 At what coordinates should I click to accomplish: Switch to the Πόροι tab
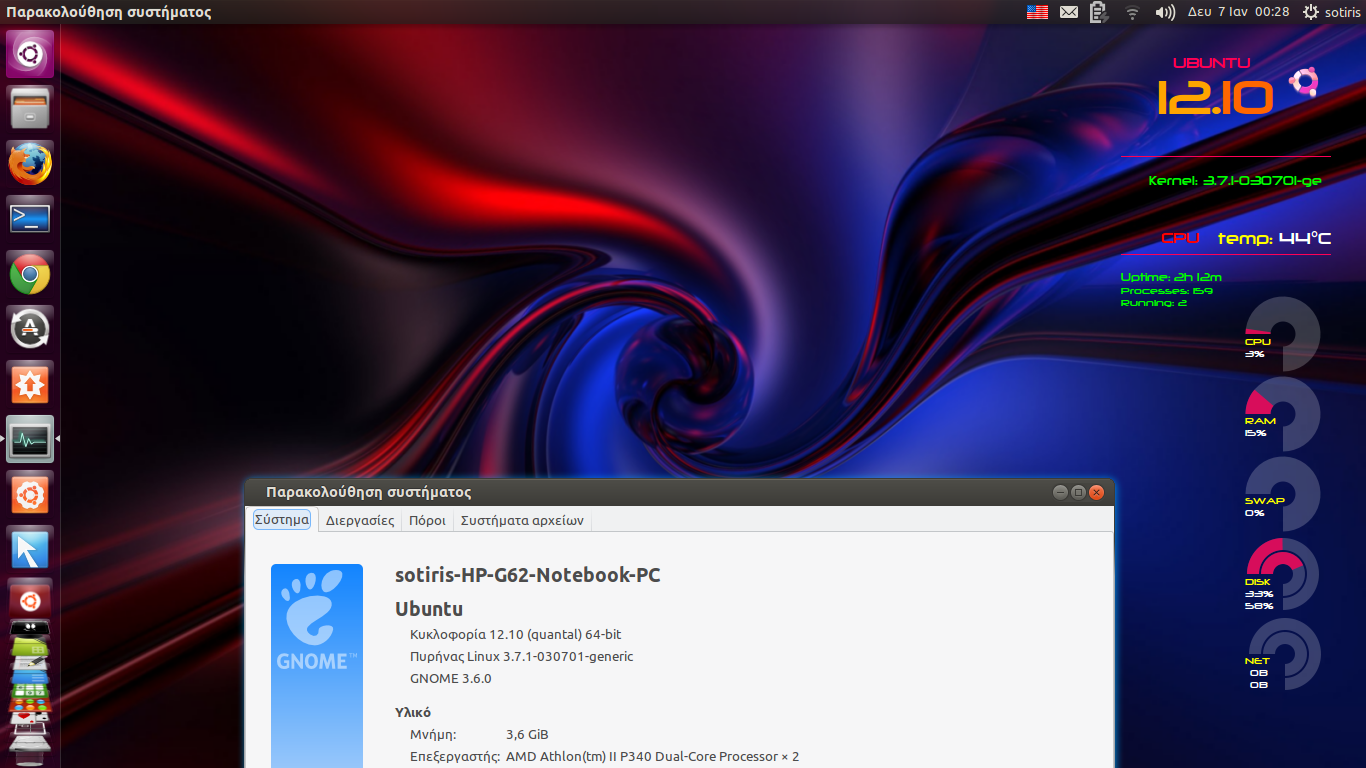427,520
